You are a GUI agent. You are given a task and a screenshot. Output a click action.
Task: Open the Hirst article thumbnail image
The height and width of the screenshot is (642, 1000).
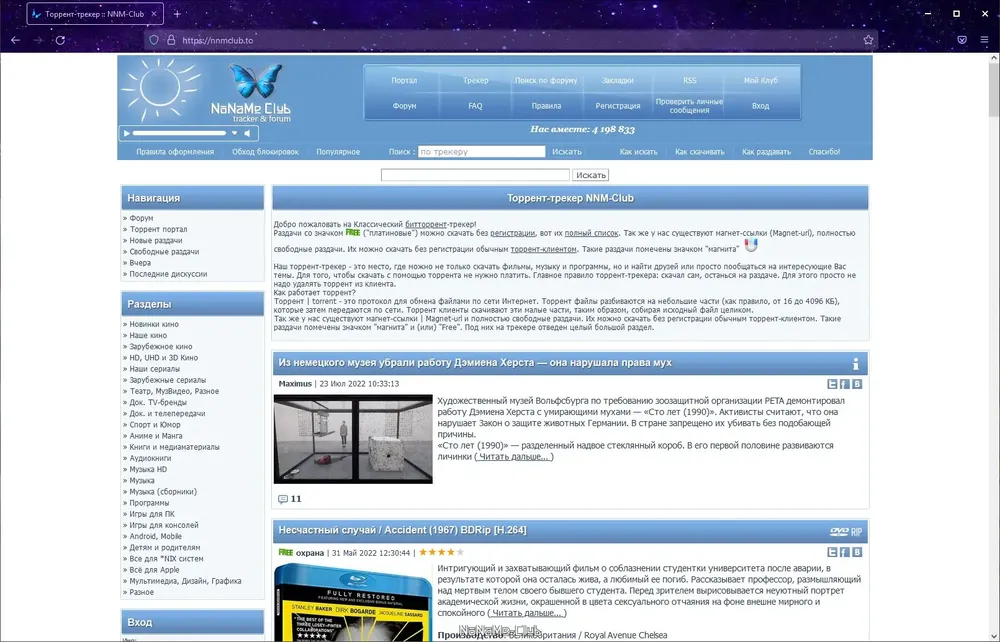[x=353, y=439]
